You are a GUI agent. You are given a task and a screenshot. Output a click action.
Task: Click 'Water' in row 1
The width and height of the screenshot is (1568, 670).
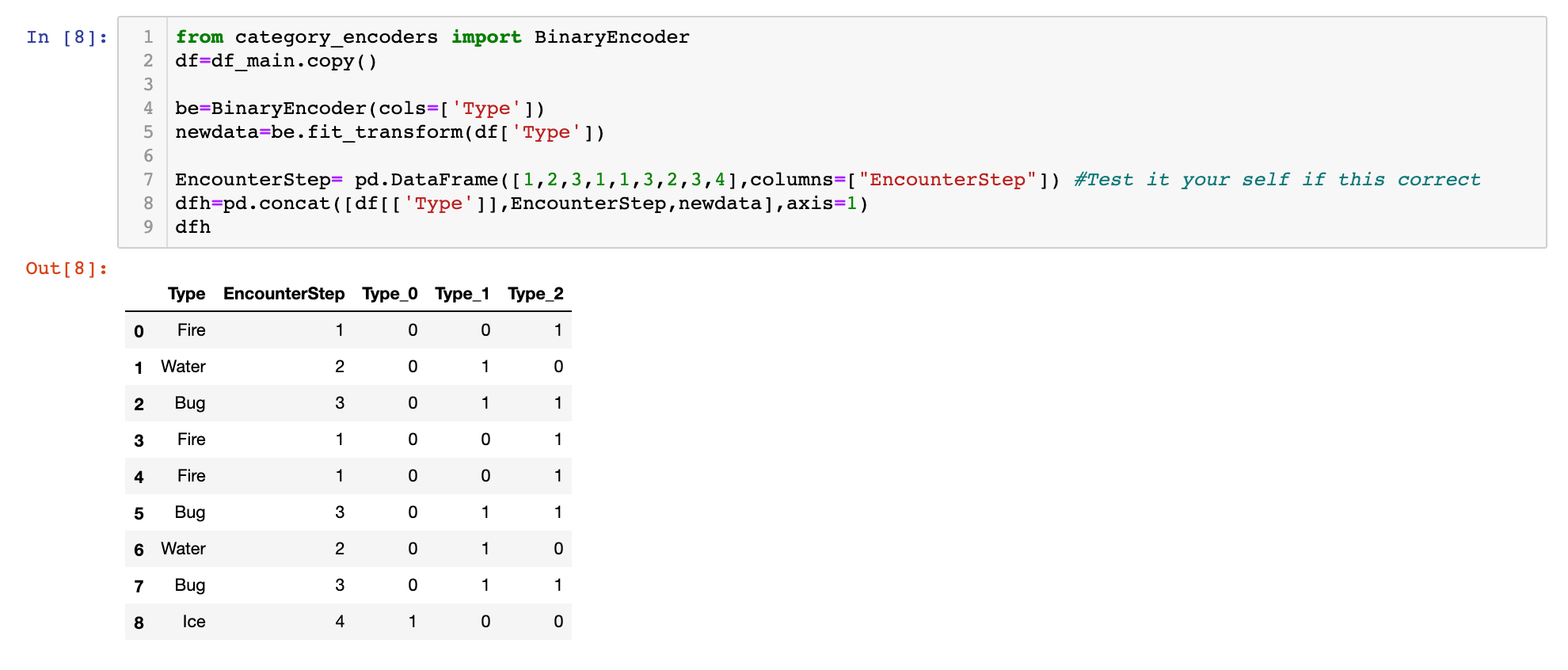(183, 367)
